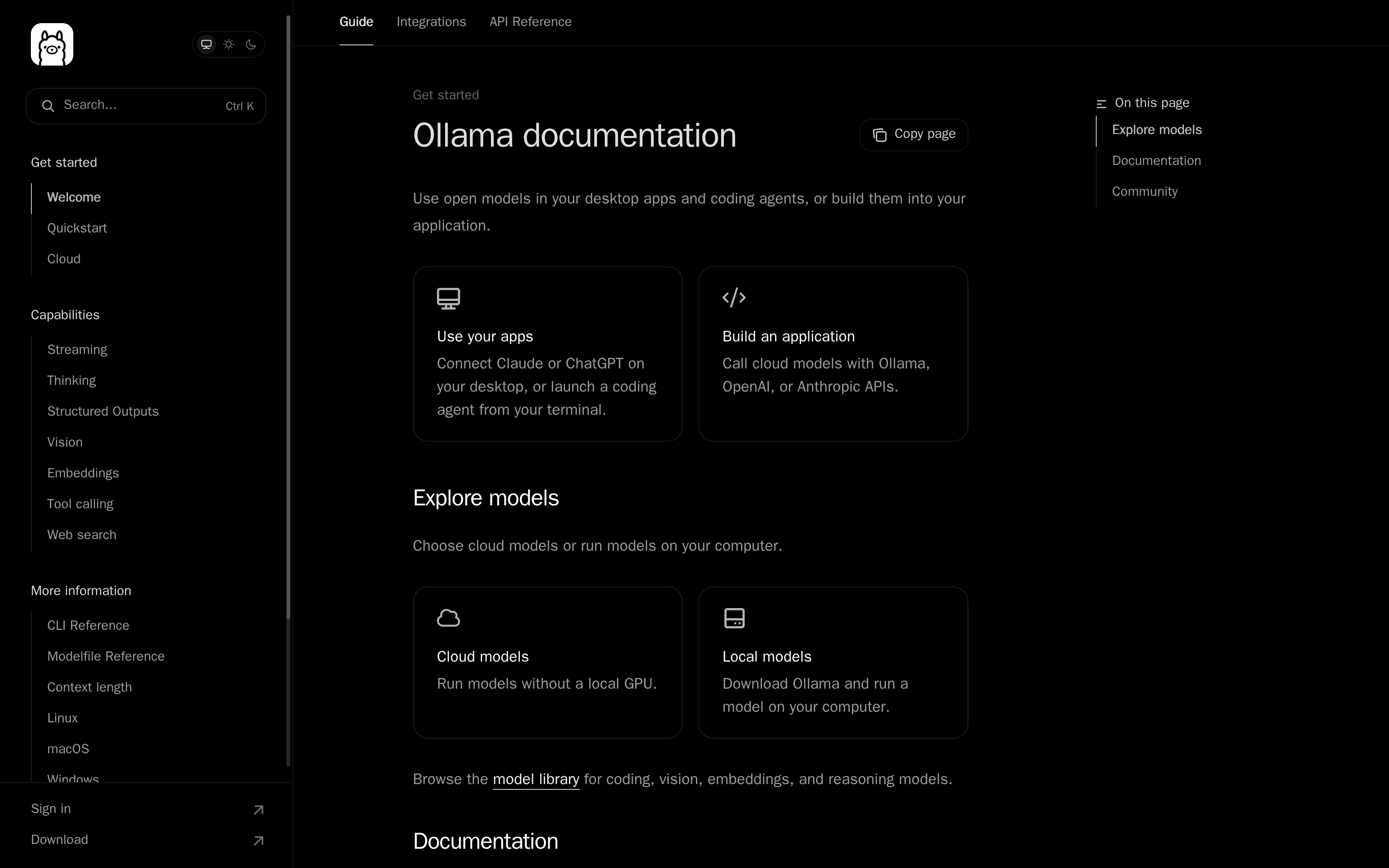This screenshot has width=1389, height=868.
Task: Go to the Thinking page
Action: (x=71, y=380)
